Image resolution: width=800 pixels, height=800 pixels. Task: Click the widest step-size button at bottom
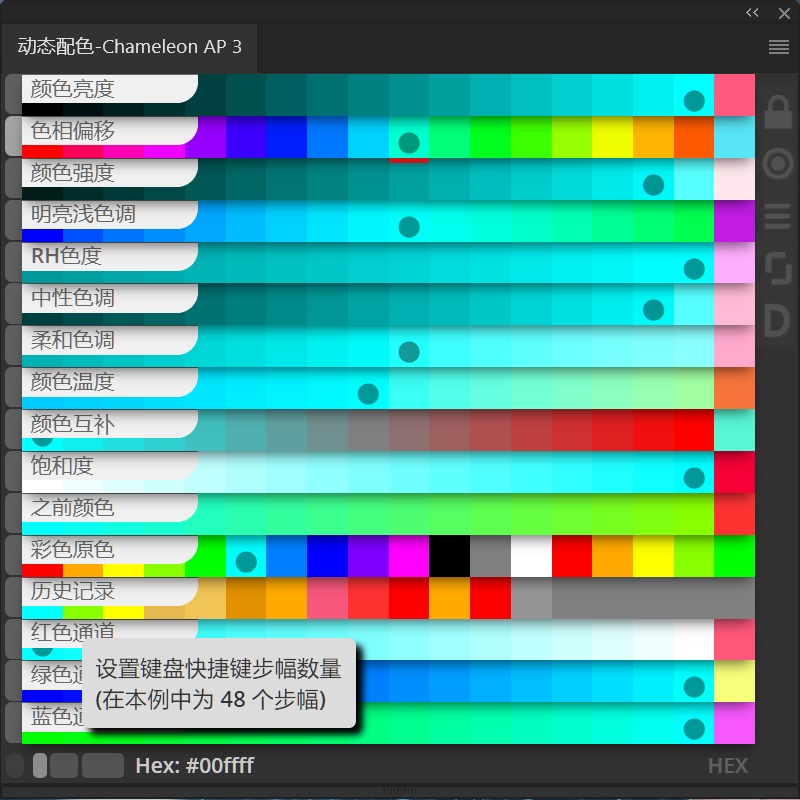[x=103, y=765]
